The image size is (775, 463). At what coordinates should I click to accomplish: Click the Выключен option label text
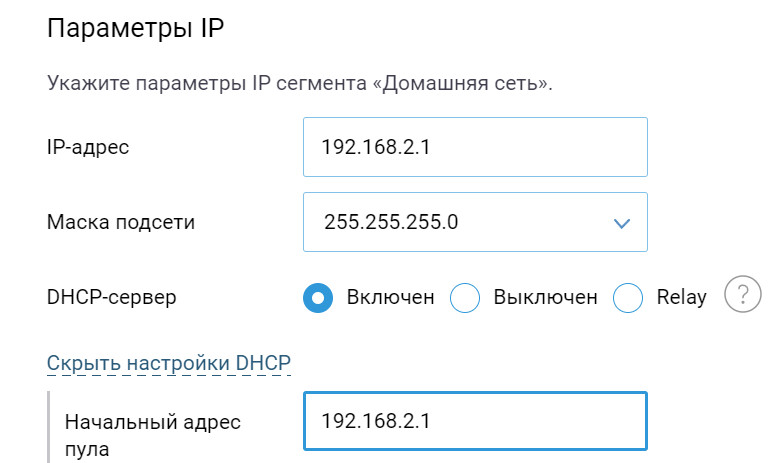coord(545,297)
